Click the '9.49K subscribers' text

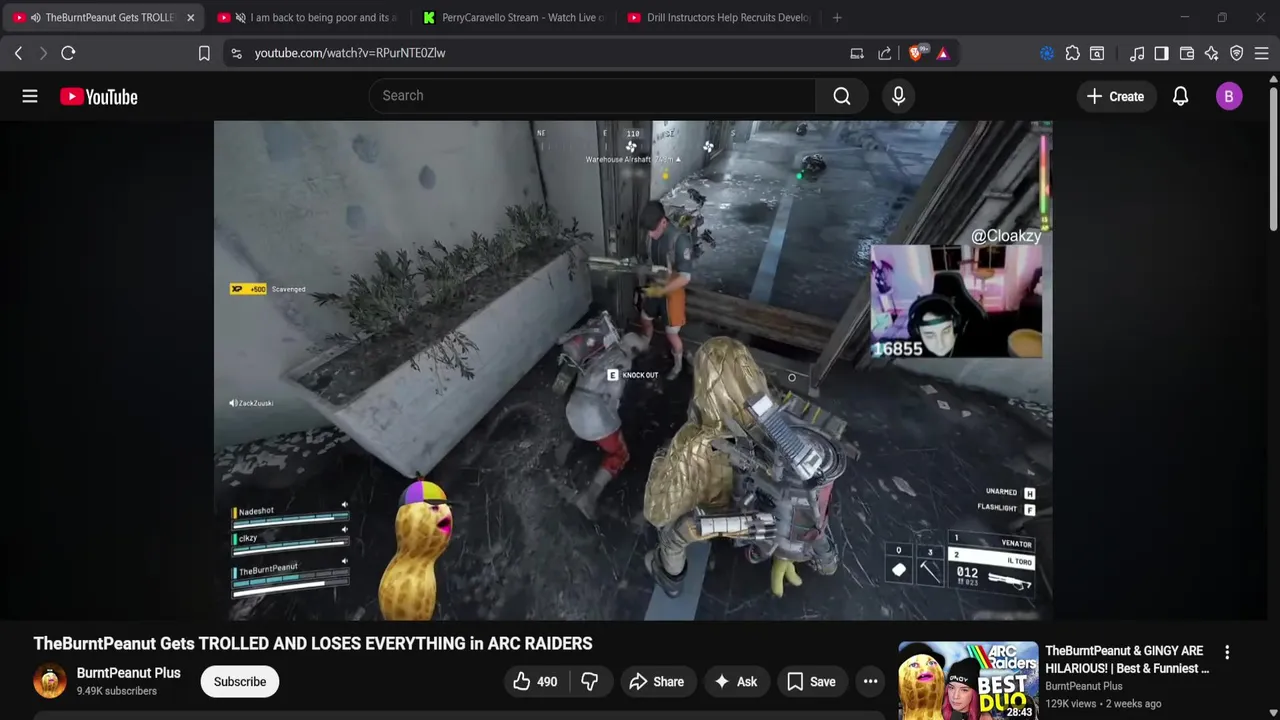[116, 691]
